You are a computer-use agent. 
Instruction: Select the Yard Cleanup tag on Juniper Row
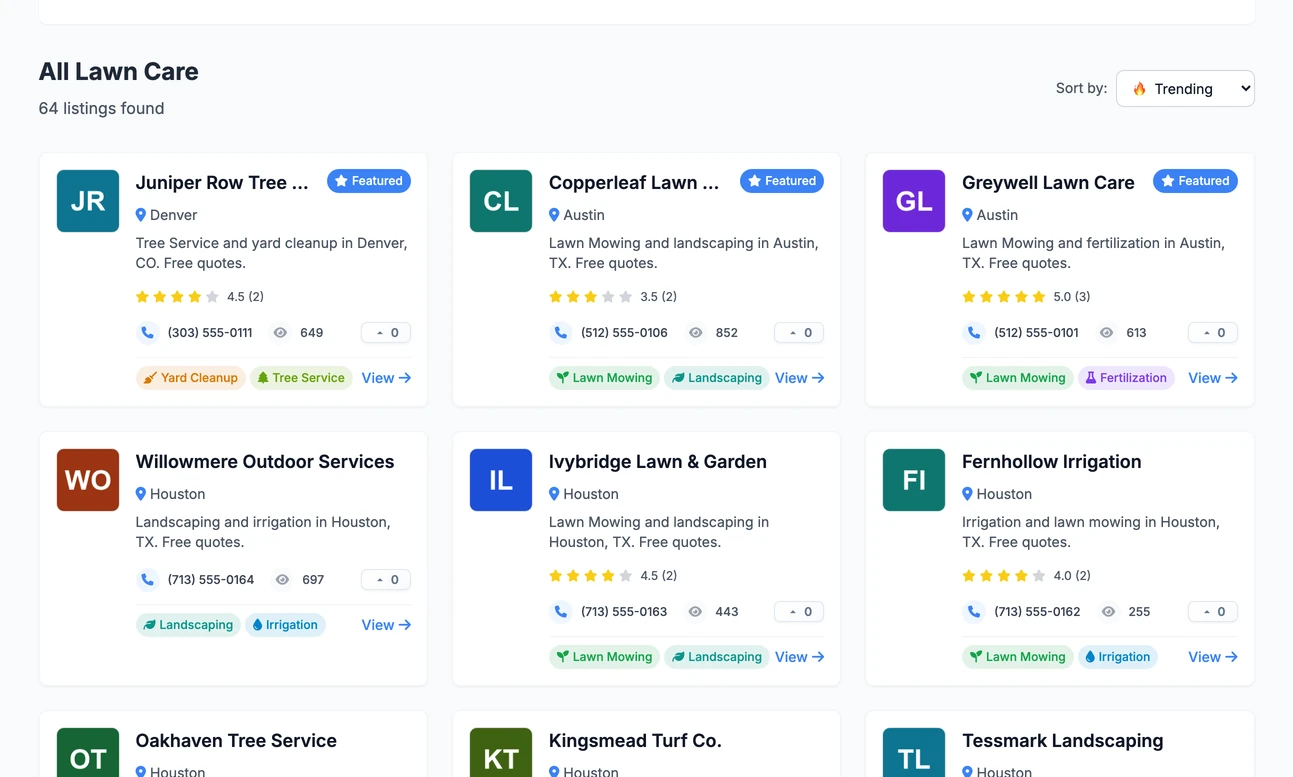tap(190, 378)
